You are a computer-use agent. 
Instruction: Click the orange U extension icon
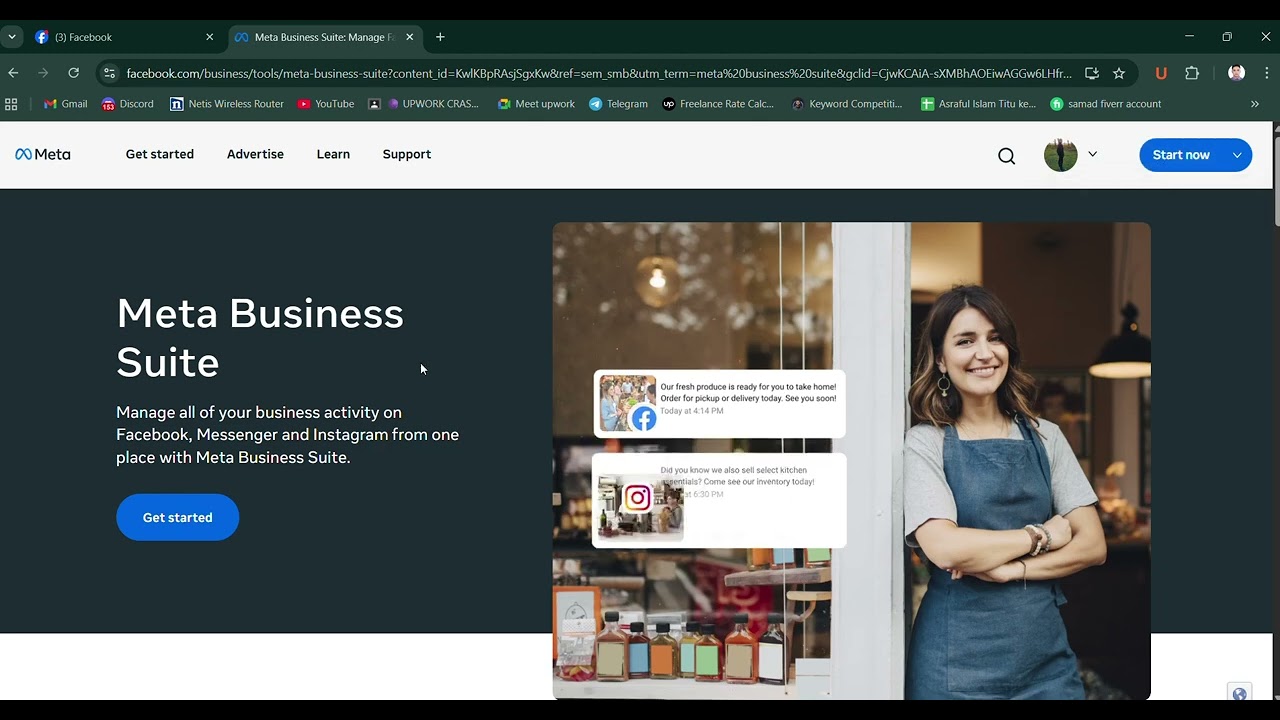tap(1161, 73)
